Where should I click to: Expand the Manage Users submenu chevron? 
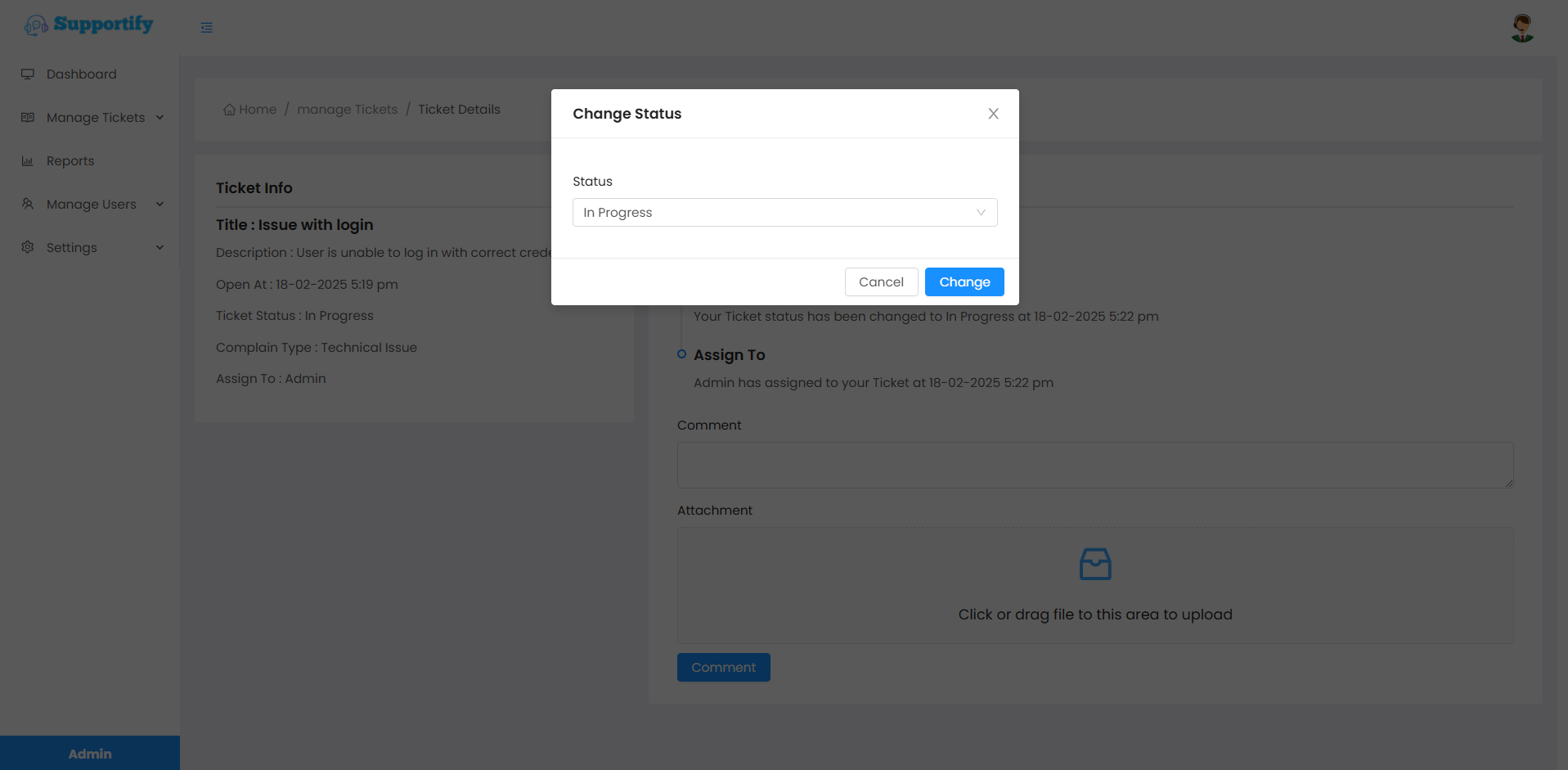point(159,204)
